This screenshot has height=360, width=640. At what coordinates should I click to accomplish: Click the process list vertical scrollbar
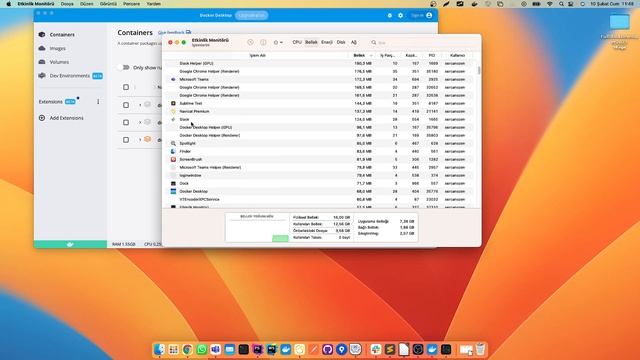[479, 71]
